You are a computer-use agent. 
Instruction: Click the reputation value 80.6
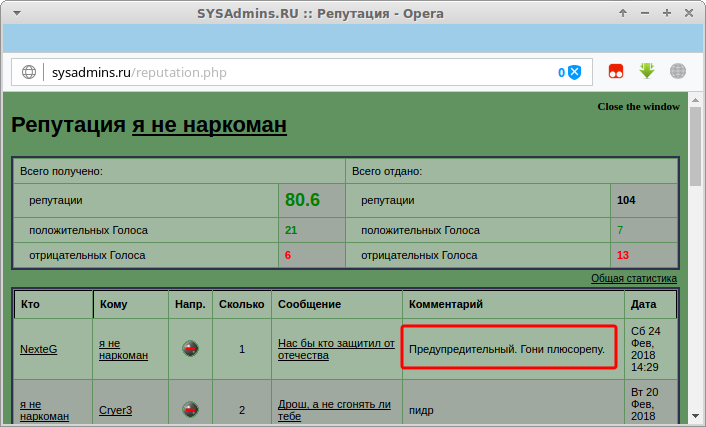click(x=302, y=200)
